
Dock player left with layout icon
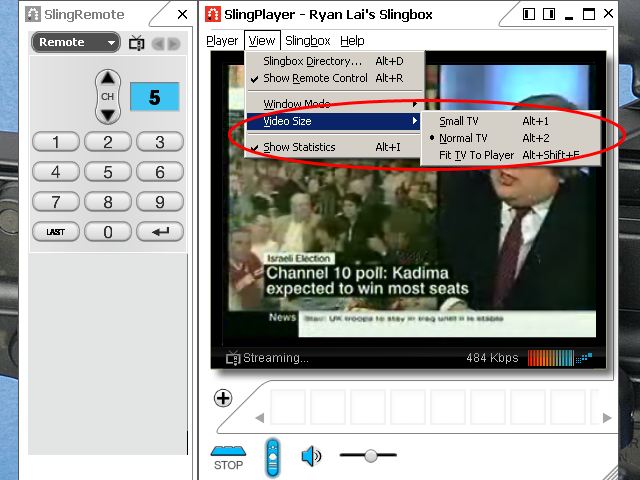[x=529, y=14]
